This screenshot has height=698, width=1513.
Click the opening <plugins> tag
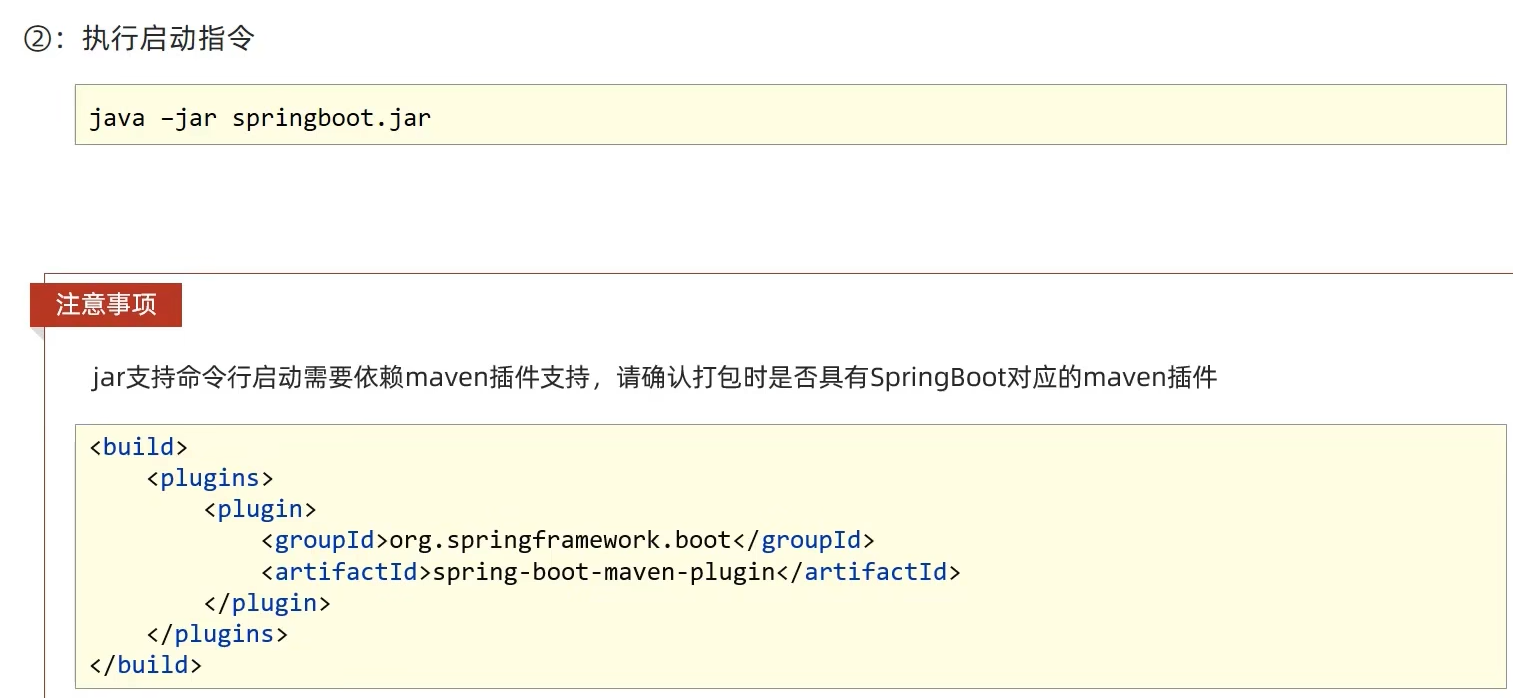coord(210,478)
